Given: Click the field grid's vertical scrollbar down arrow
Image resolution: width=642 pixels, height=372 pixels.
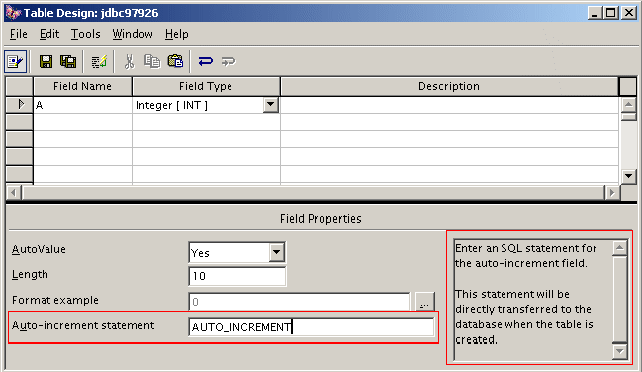Looking at the screenshot, I should 628,177.
